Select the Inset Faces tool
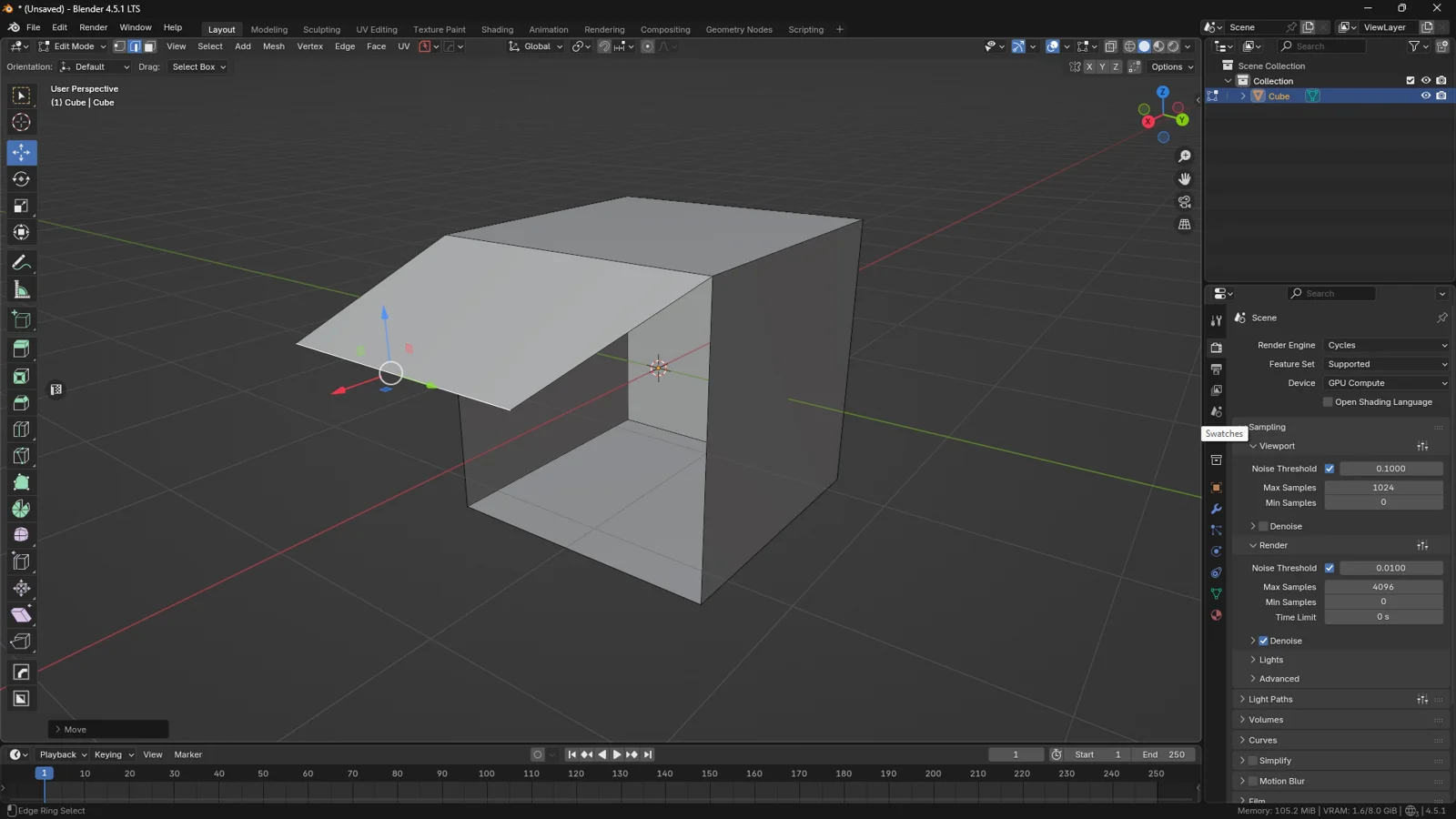 tap(21, 376)
